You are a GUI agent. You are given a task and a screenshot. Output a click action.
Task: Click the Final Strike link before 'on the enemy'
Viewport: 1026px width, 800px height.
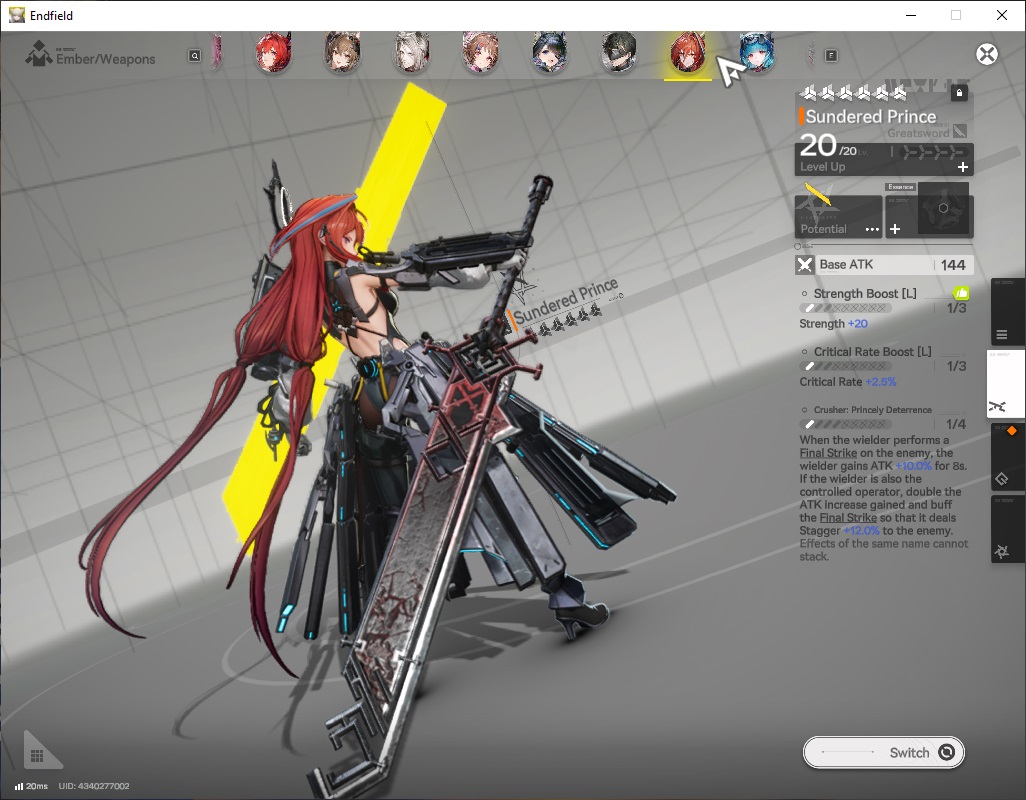tap(828, 453)
